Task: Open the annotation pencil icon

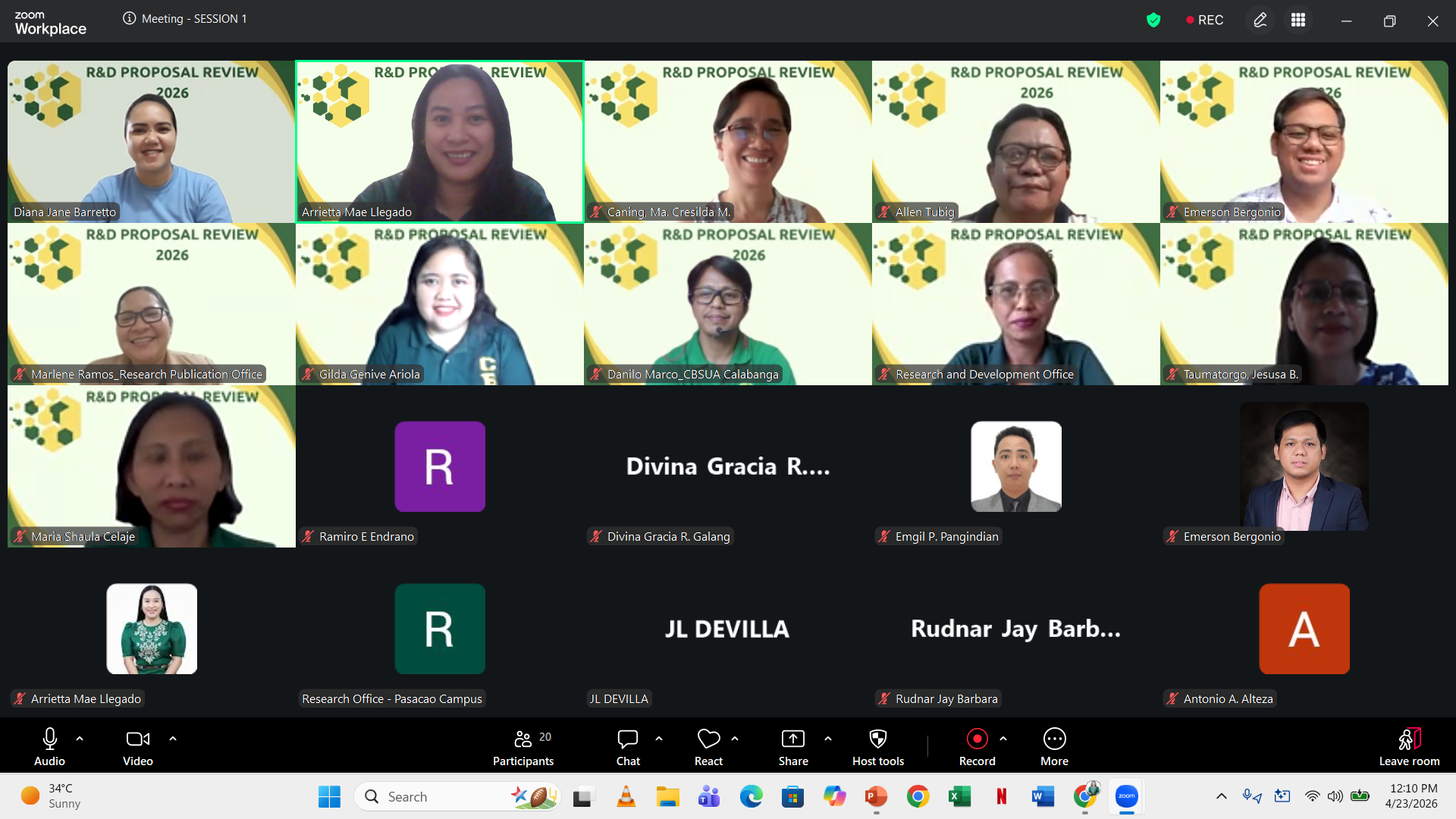Action: pos(1260,20)
